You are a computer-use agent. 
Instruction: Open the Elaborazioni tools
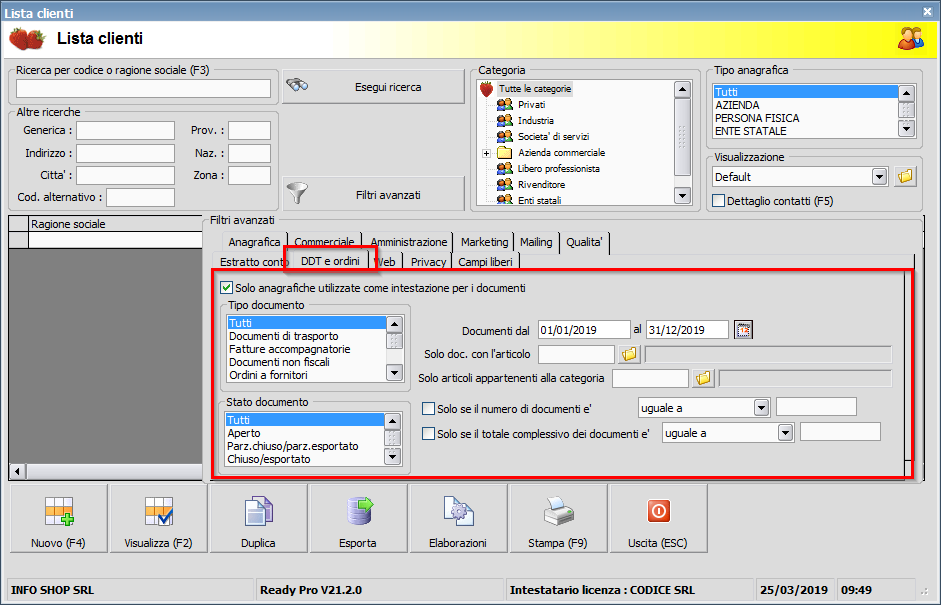point(458,519)
